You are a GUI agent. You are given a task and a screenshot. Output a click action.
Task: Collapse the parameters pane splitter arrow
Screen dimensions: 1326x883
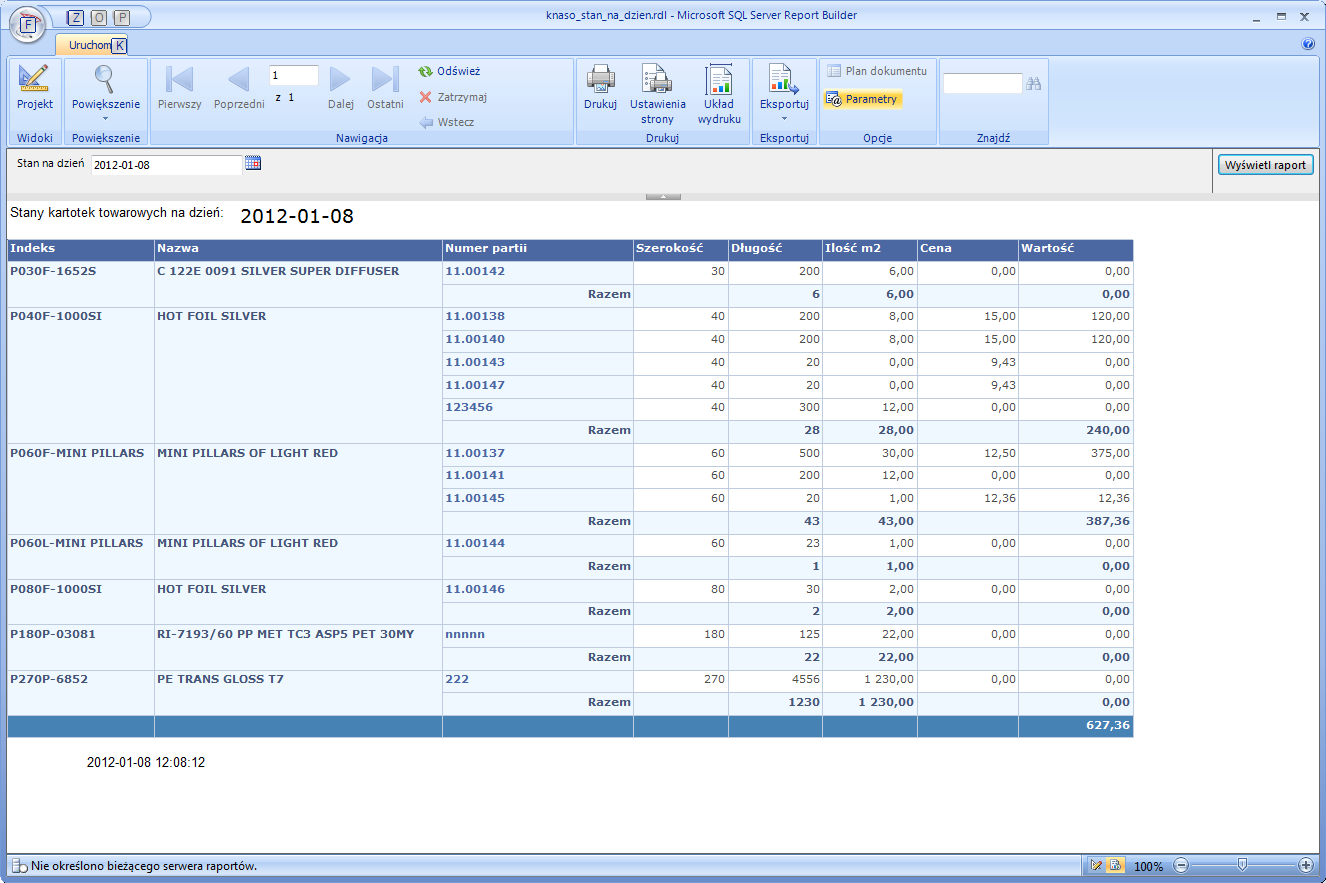663,196
